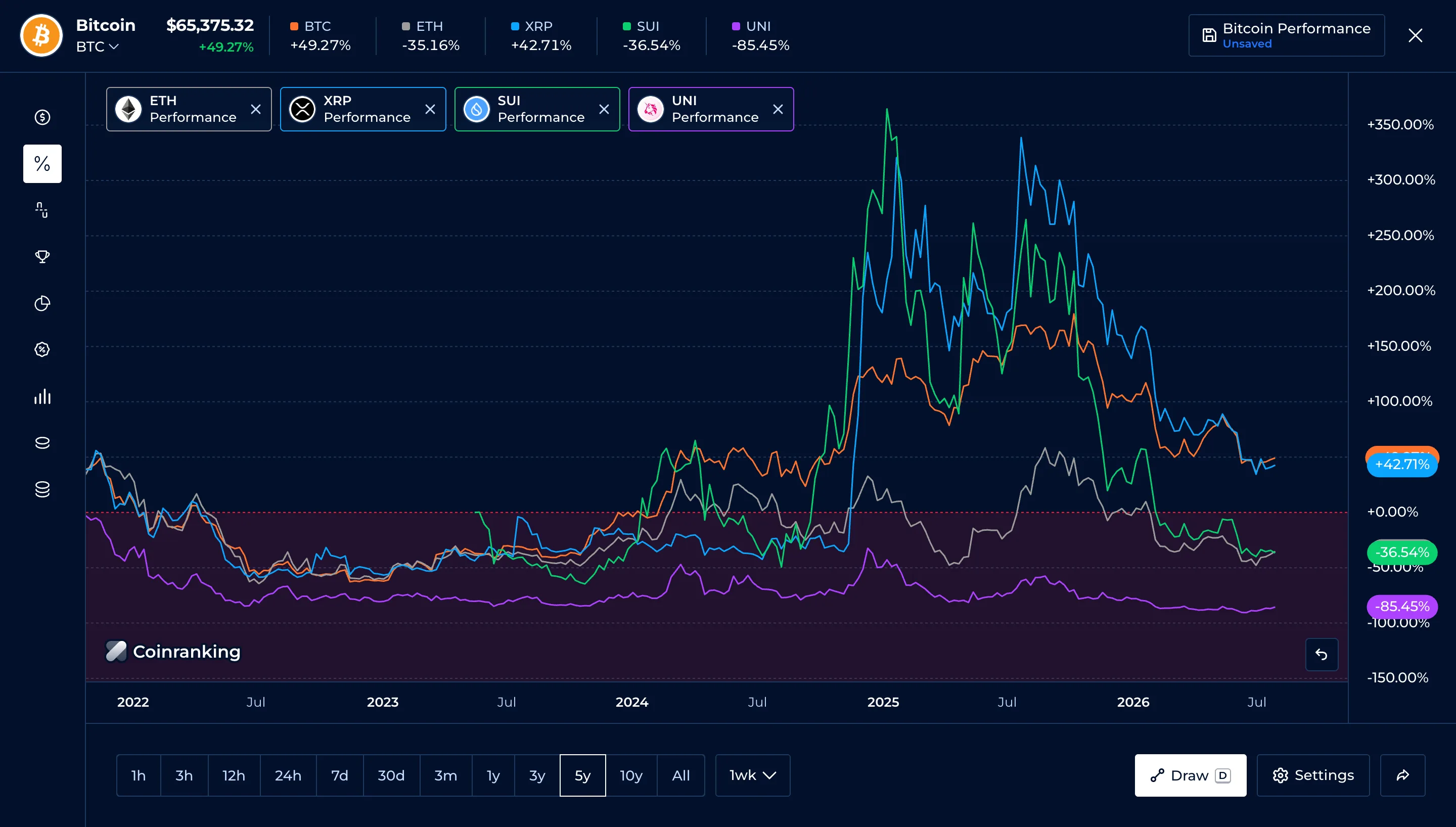Select the price dollar icon in sidebar
Image resolution: width=1456 pixels, height=827 pixels.
42,117
